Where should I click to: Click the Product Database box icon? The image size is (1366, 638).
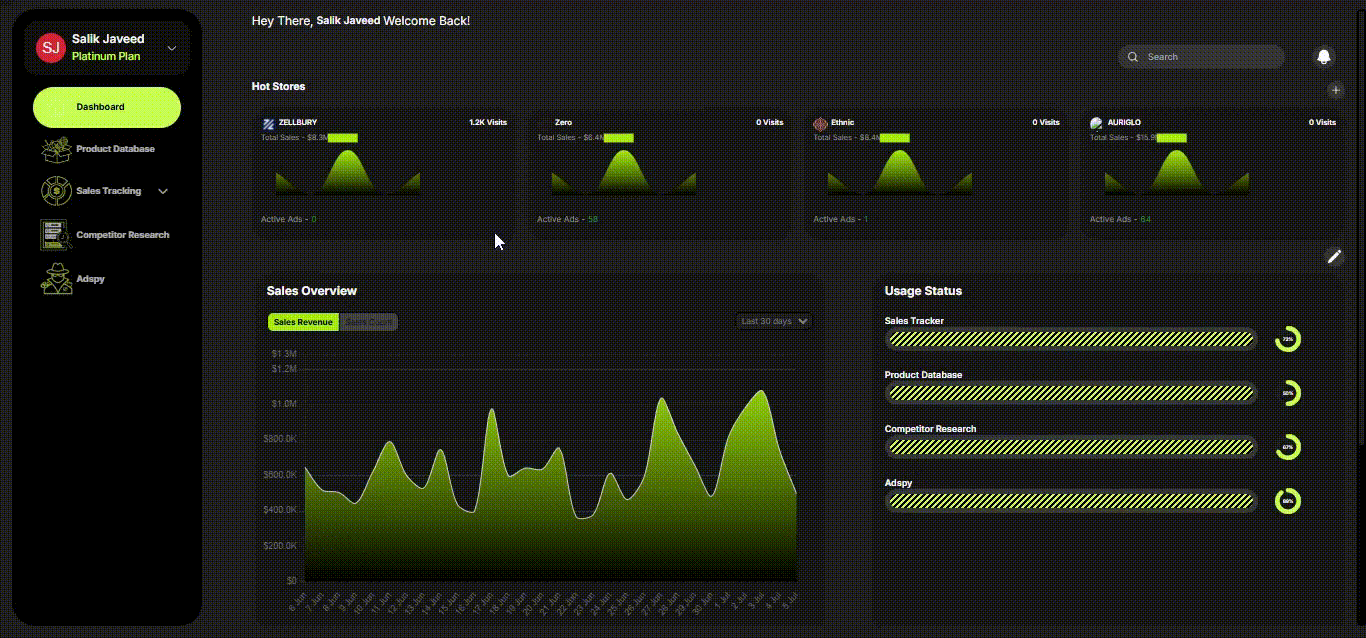[56, 149]
